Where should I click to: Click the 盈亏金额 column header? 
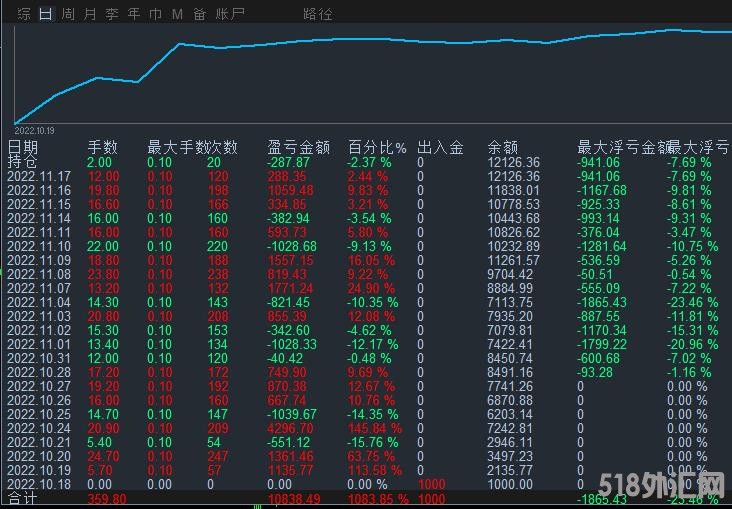(299, 147)
